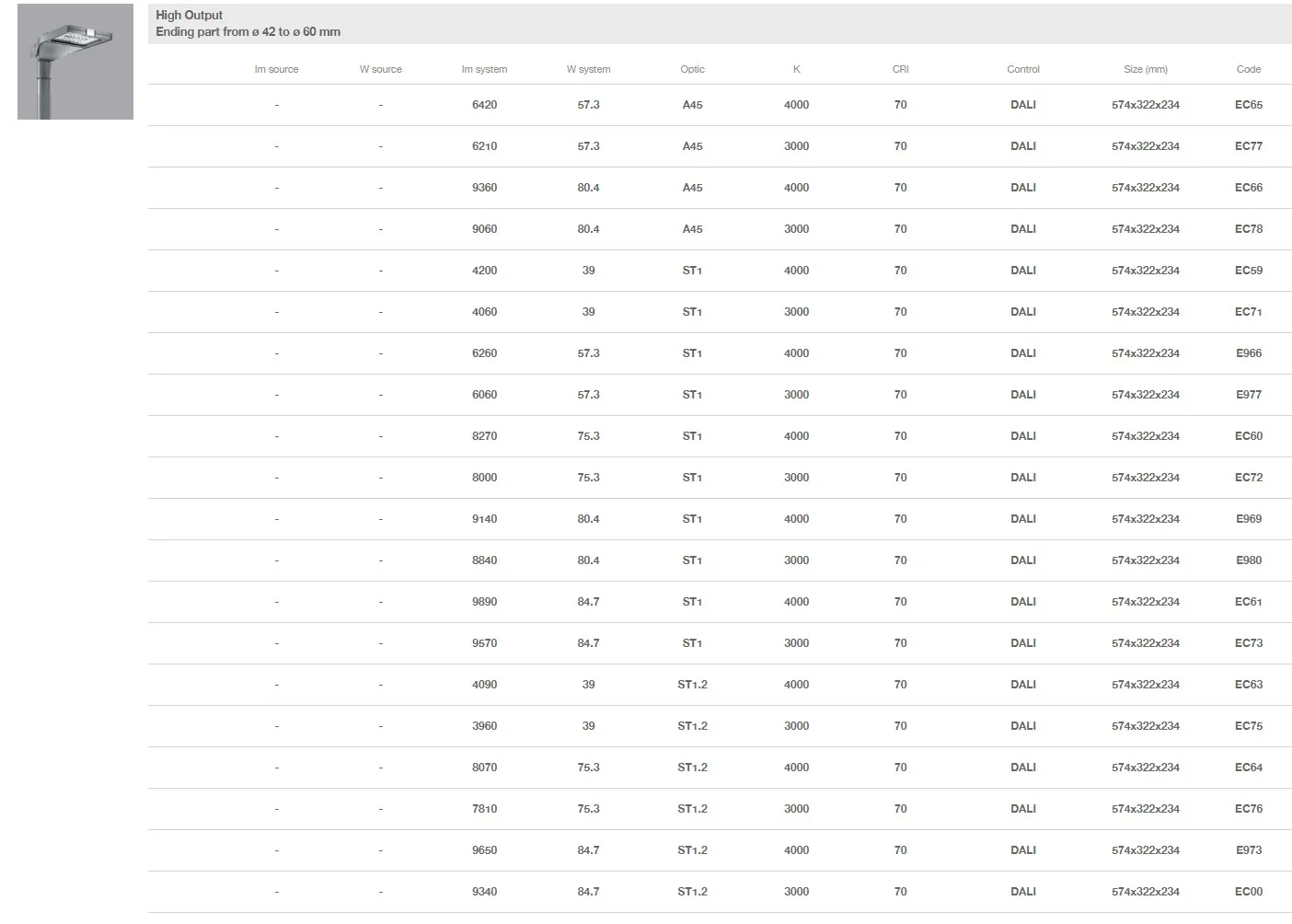Select the 4060 lm system value
The image size is (1292, 924).
click(x=484, y=312)
